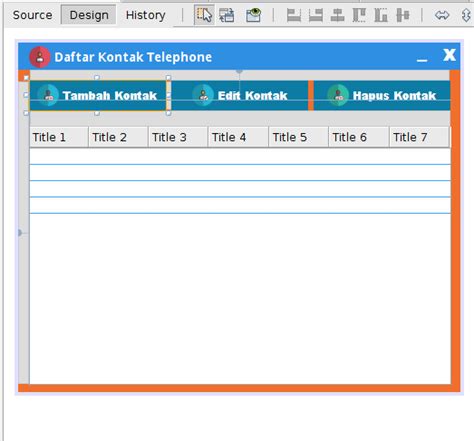Viewport: 474px width, 441px height.
Task: Click Preview Design eye icon
Action: pyautogui.click(x=253, y=15)
